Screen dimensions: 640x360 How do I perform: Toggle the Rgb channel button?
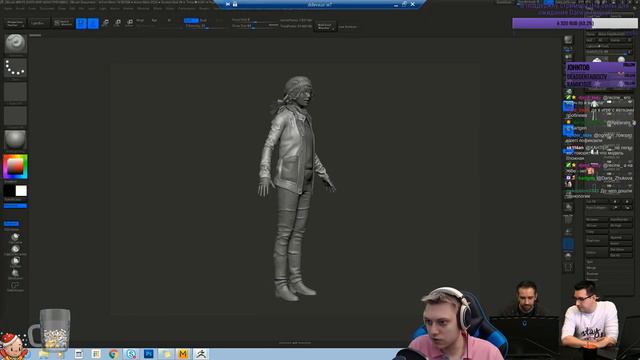coord(154,20)
